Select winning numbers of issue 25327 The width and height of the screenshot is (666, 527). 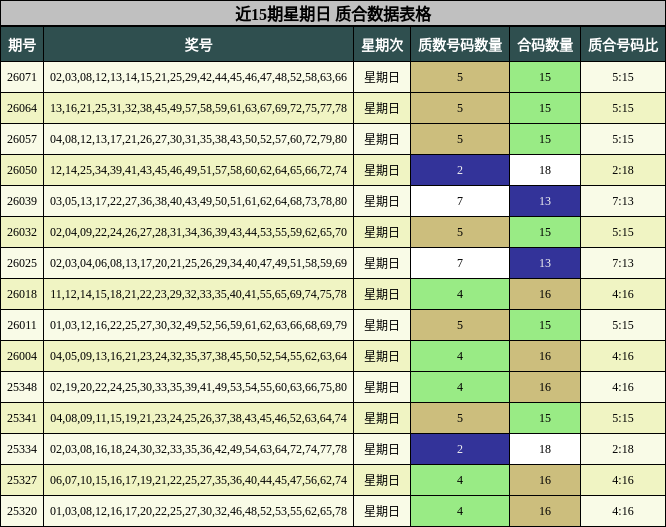[x=198, y=480]
